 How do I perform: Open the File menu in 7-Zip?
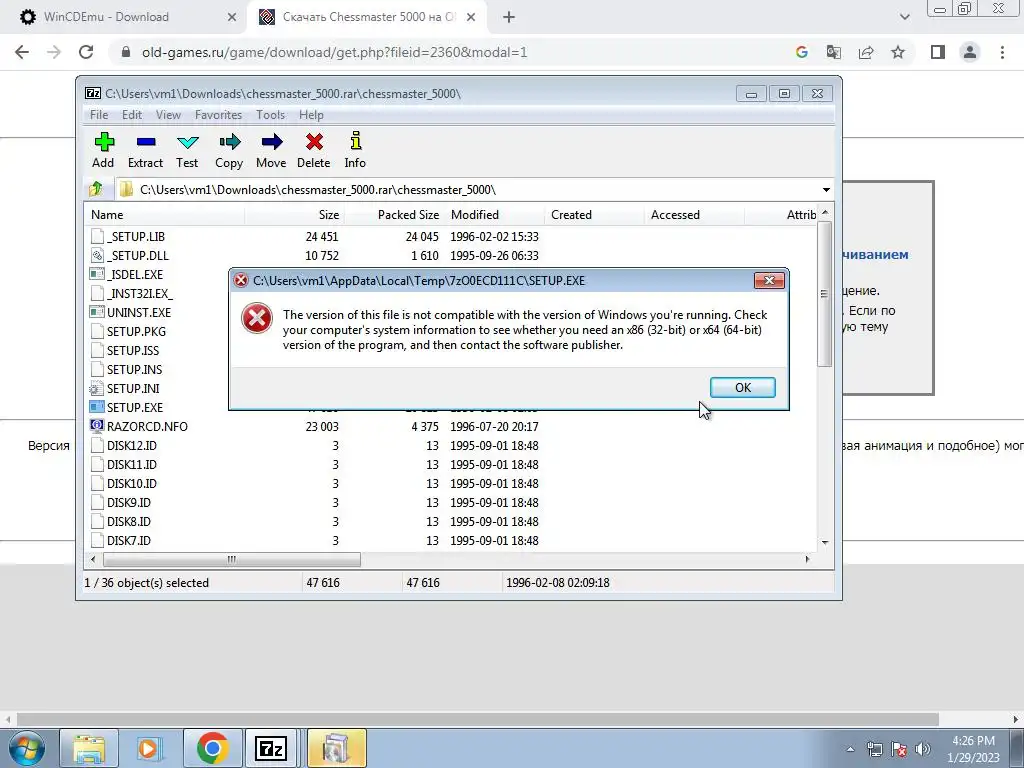click(x=99, y=115)
